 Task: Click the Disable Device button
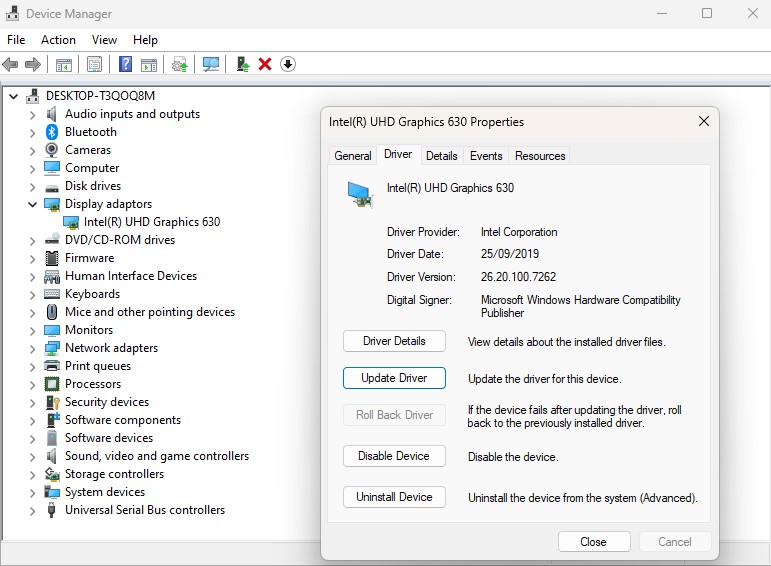pyautogui.click(x=394, y=456)
